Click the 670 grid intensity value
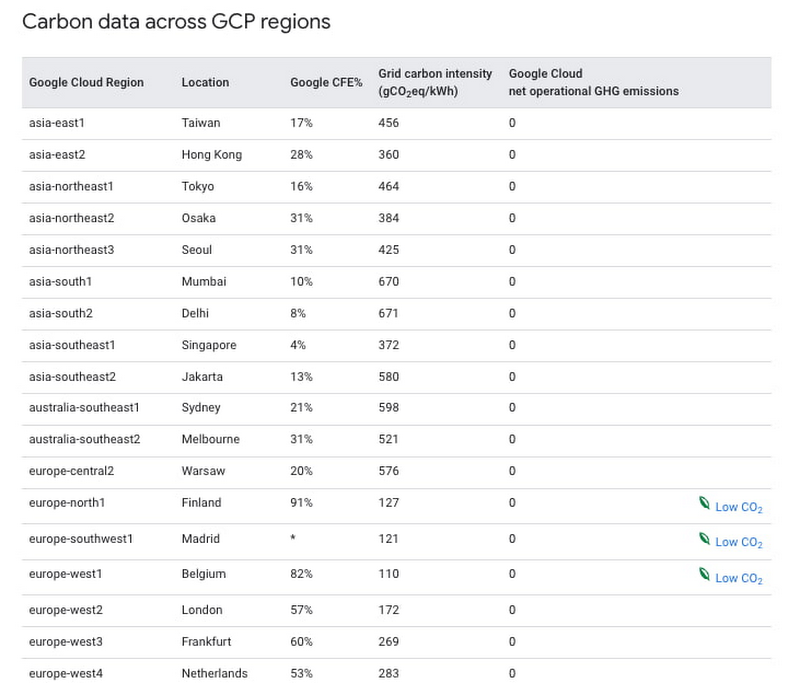This screenshot has height=683, width=800. point(388,282)
